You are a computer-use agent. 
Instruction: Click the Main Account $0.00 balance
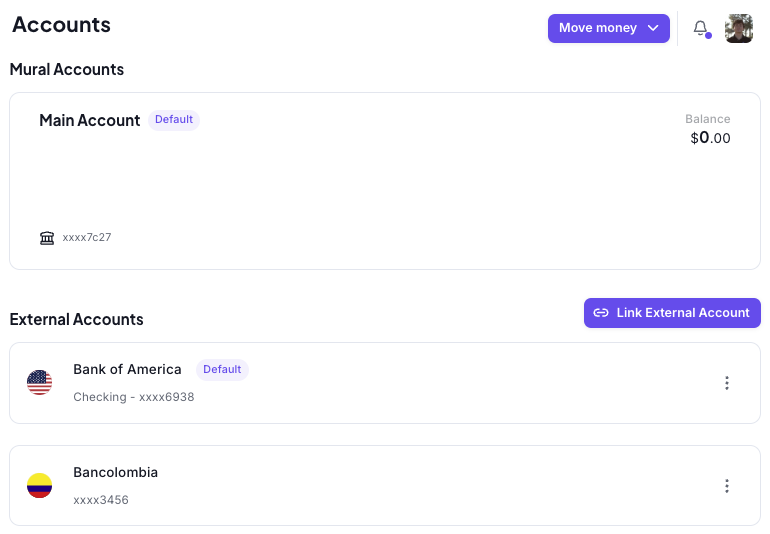(710, 138)
